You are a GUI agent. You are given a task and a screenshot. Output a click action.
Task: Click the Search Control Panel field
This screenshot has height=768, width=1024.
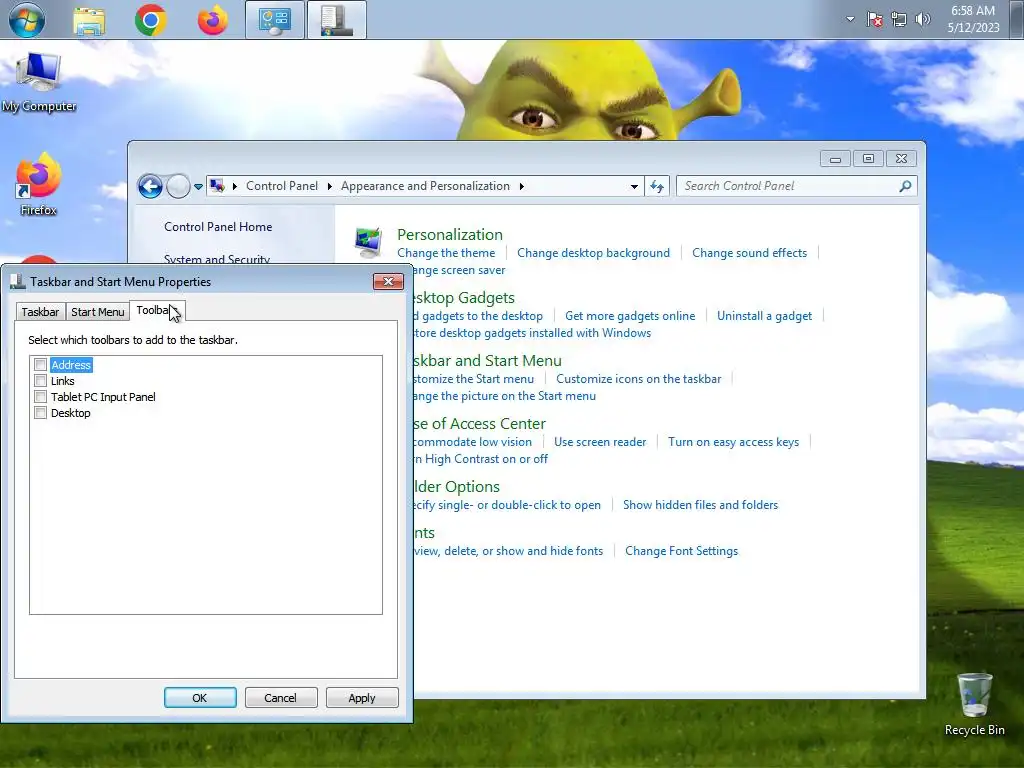797,186
